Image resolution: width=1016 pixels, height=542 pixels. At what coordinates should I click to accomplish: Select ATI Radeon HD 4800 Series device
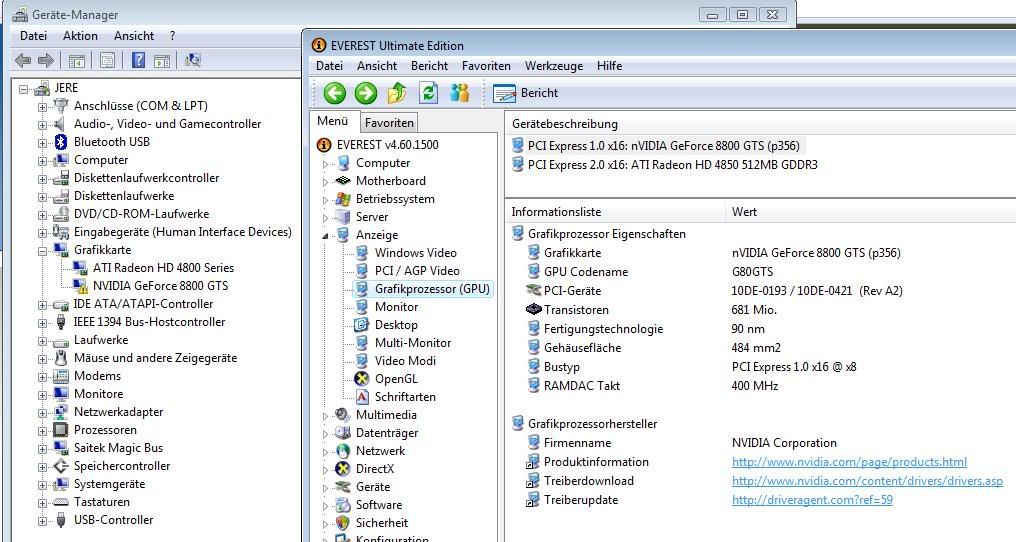[163, 268]
